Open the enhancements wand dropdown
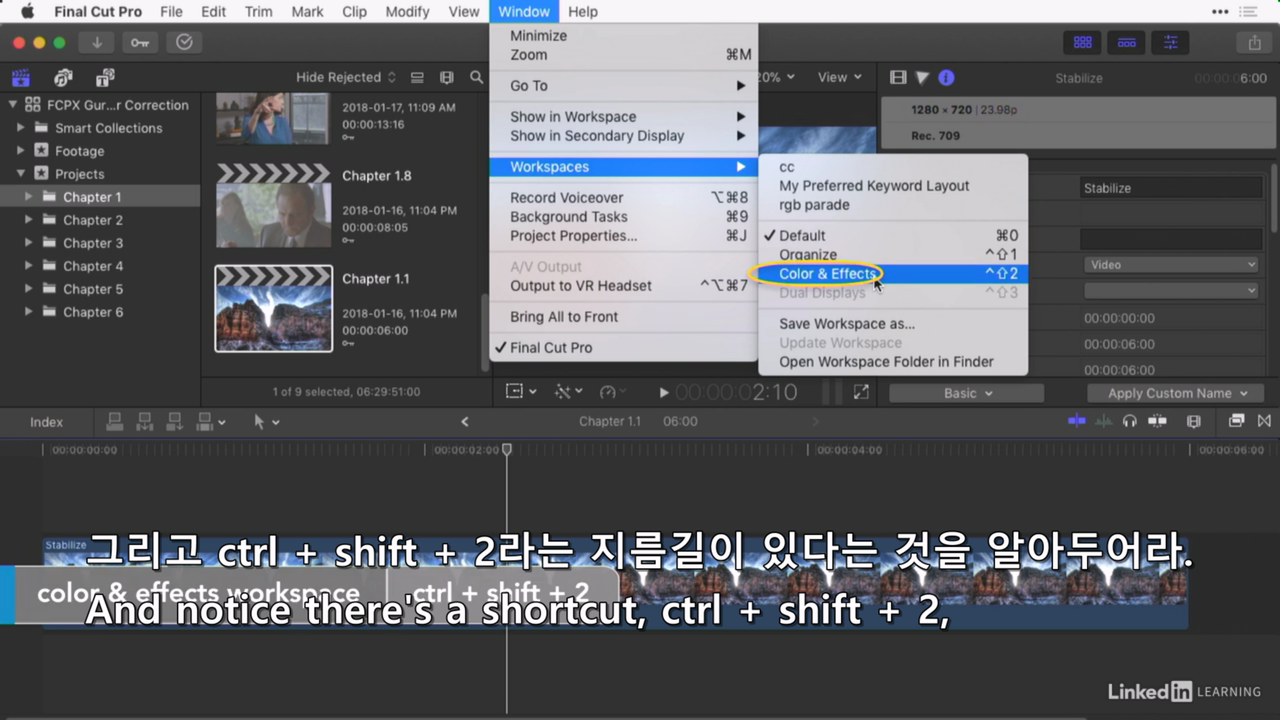Screen dimensions: 1280x720 coord(569,392)
